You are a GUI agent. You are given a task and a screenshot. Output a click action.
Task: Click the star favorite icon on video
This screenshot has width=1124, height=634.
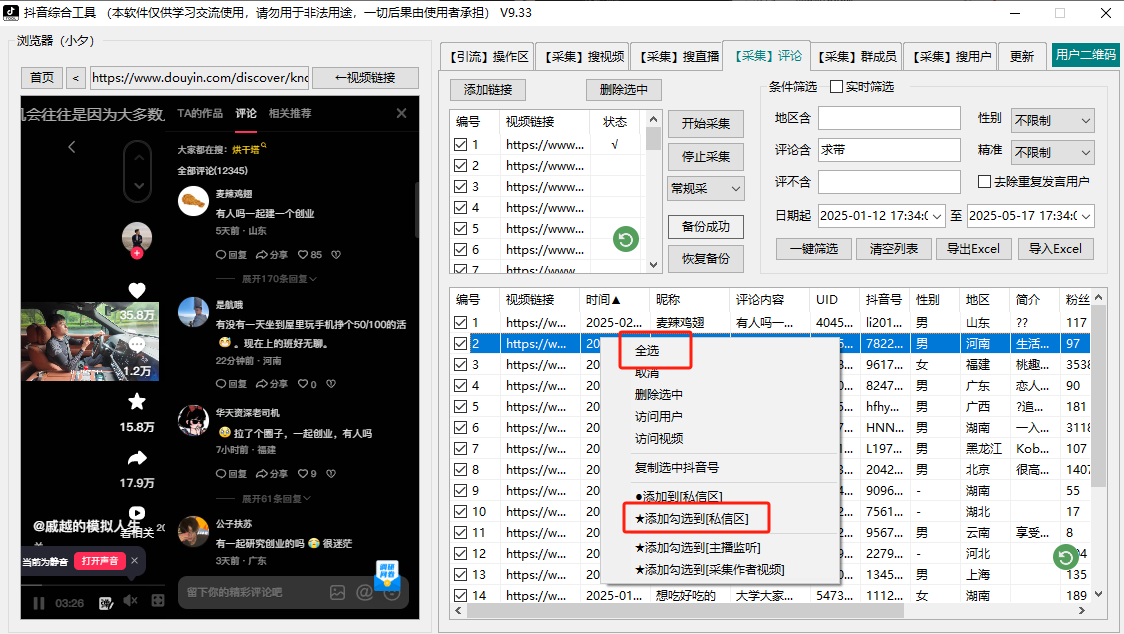[137, 402]
